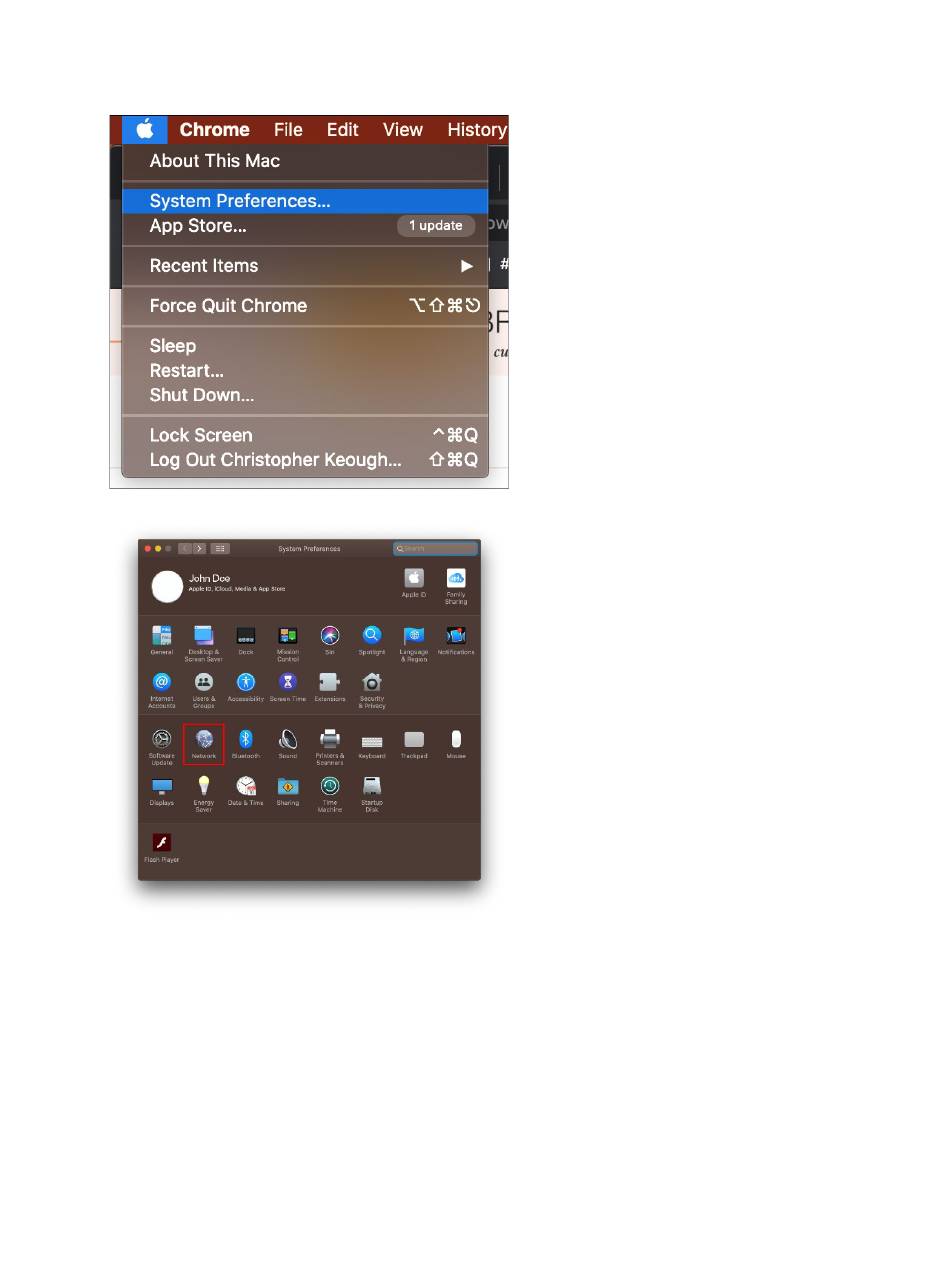
Task: Open Spotlight preferences
Action: (372, 640)
